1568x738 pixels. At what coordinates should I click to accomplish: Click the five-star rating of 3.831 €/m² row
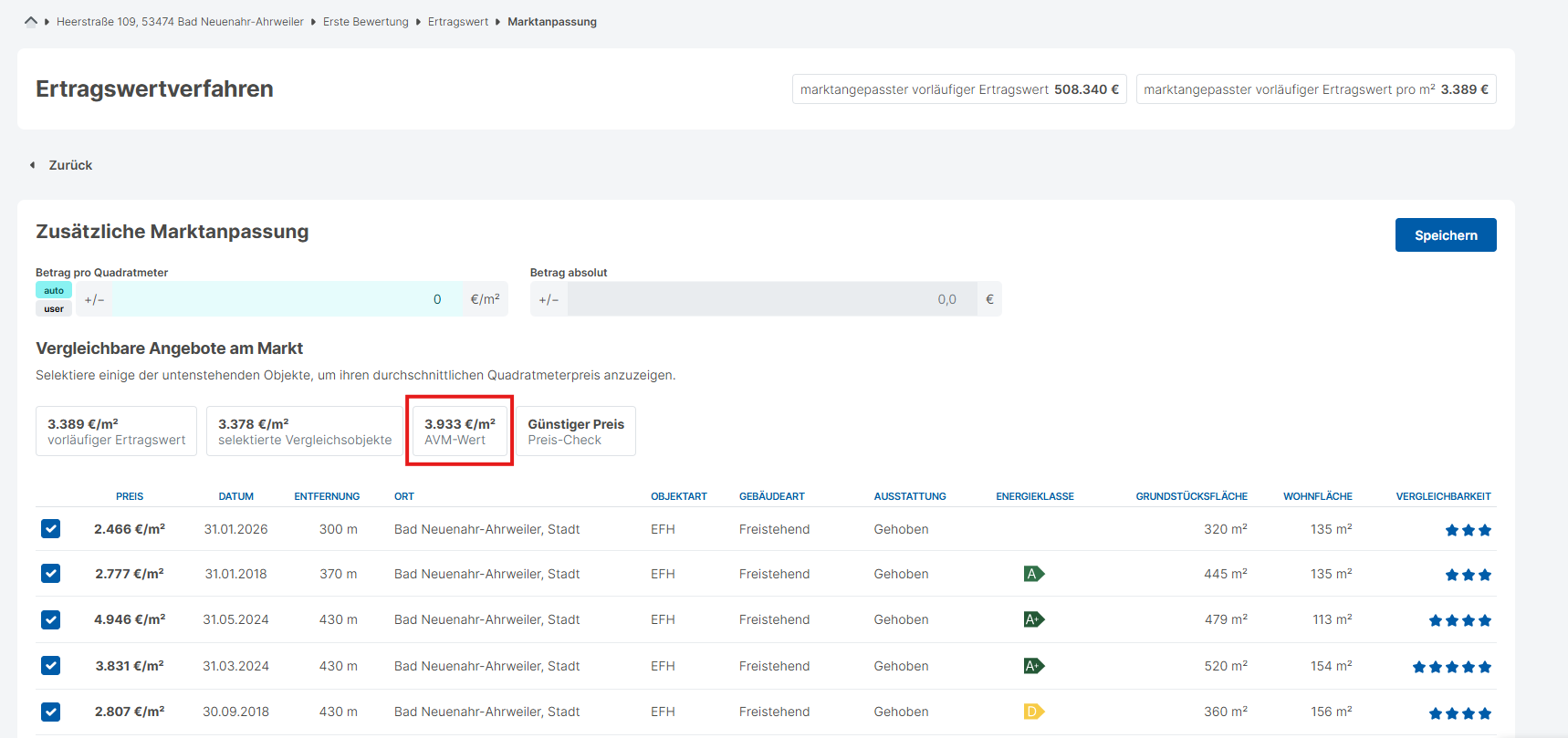click(x=1451, y=667)
